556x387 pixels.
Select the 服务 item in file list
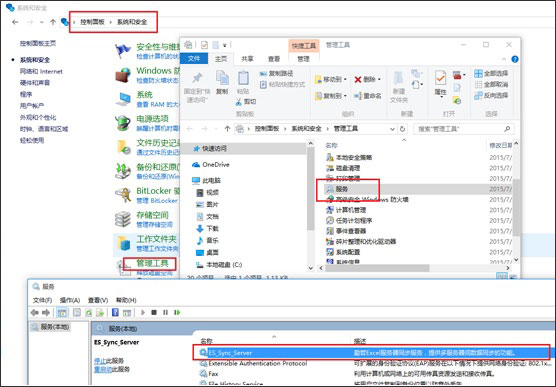click(x=342, y=189)
